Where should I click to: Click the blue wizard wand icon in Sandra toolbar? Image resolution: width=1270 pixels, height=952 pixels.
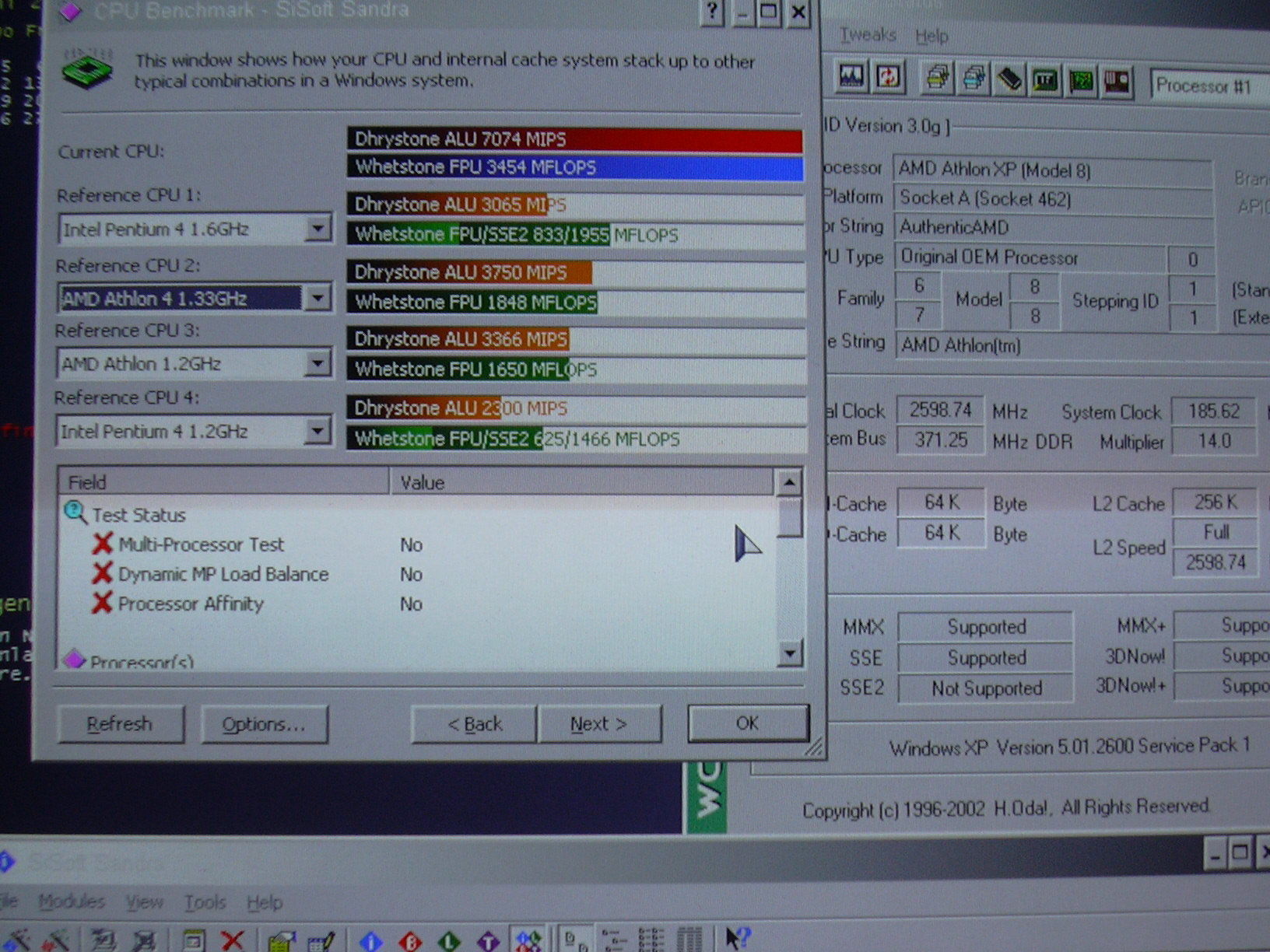(x=17, y=940)
